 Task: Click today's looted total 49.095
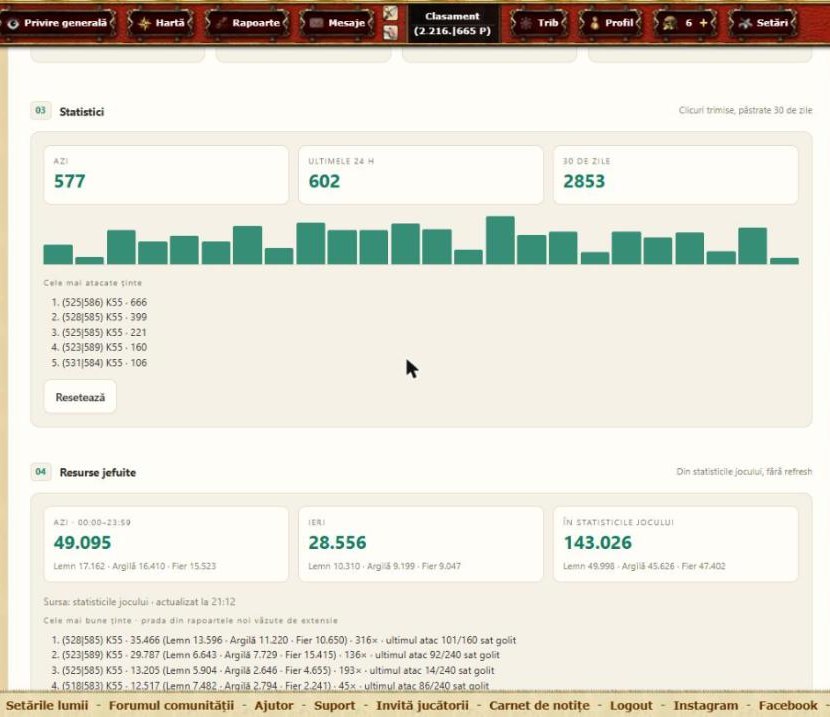coord(83,542)
